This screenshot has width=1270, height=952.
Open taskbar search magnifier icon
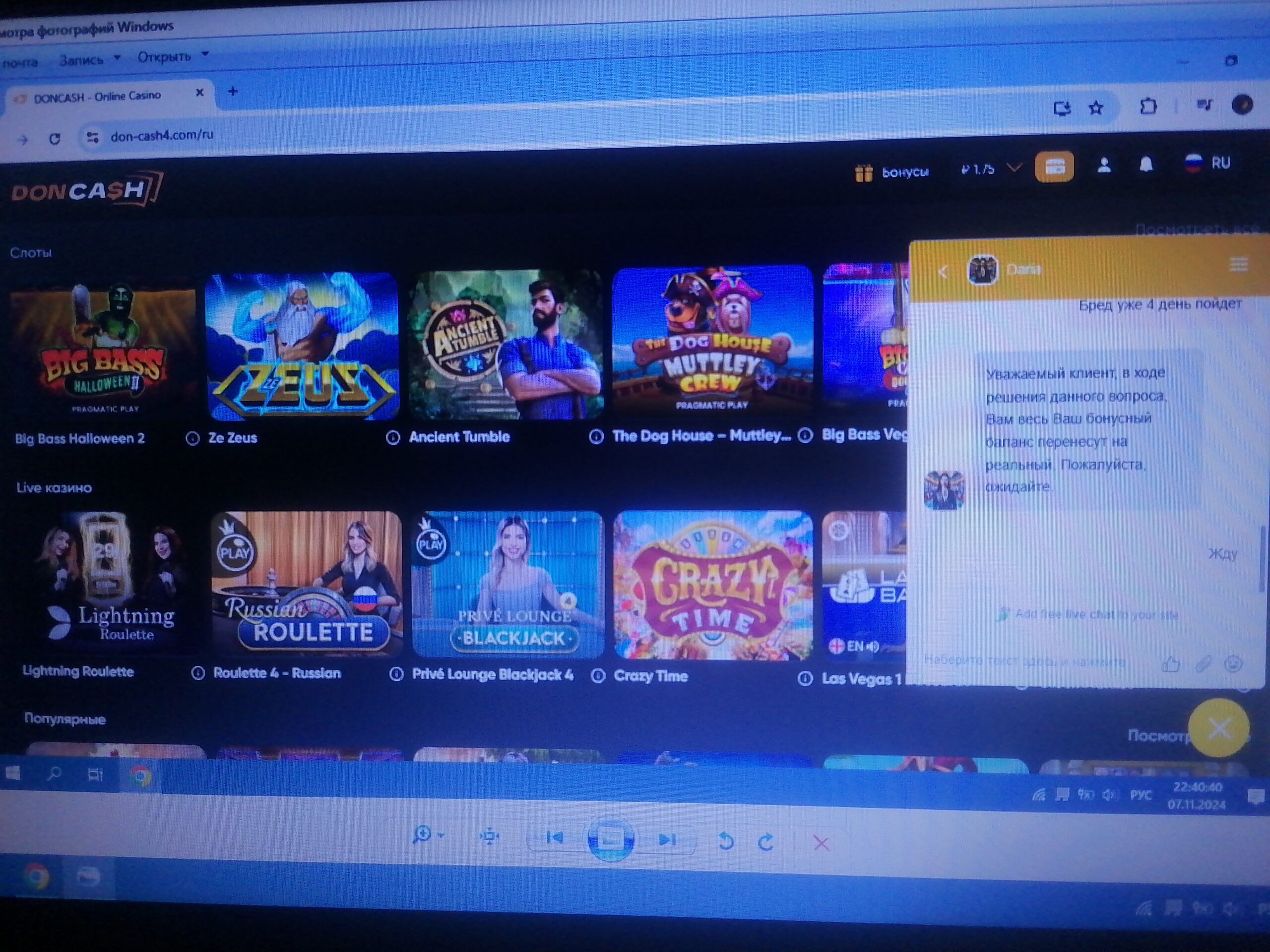tap(54, 774)
